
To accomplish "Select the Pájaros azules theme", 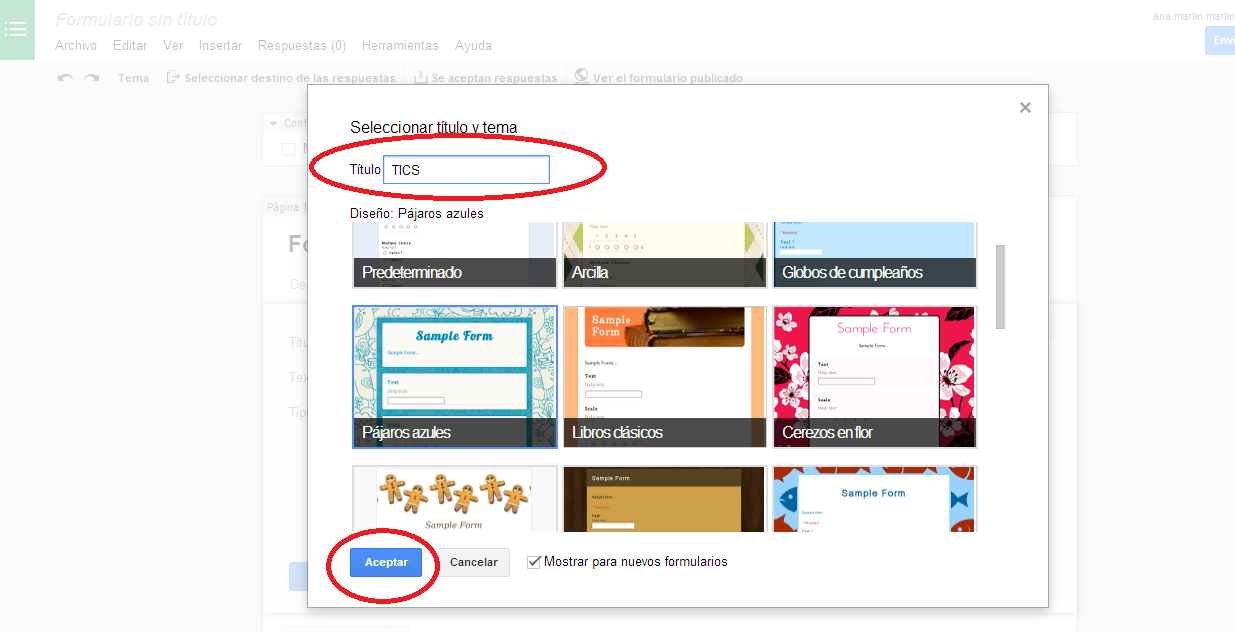I will click(x=455, y=377).
